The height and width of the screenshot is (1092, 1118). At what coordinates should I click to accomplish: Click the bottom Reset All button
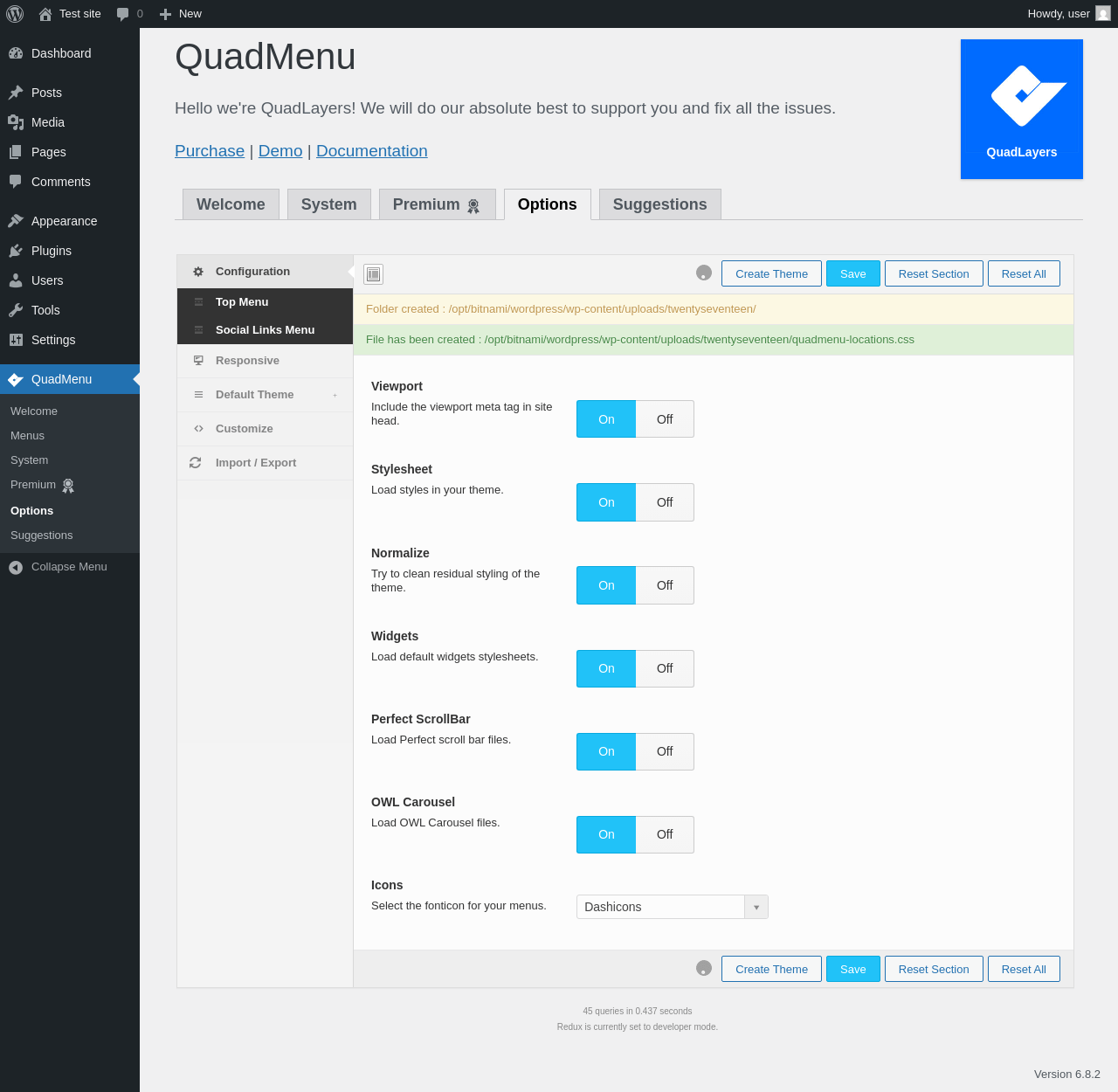pos(1024,969)
